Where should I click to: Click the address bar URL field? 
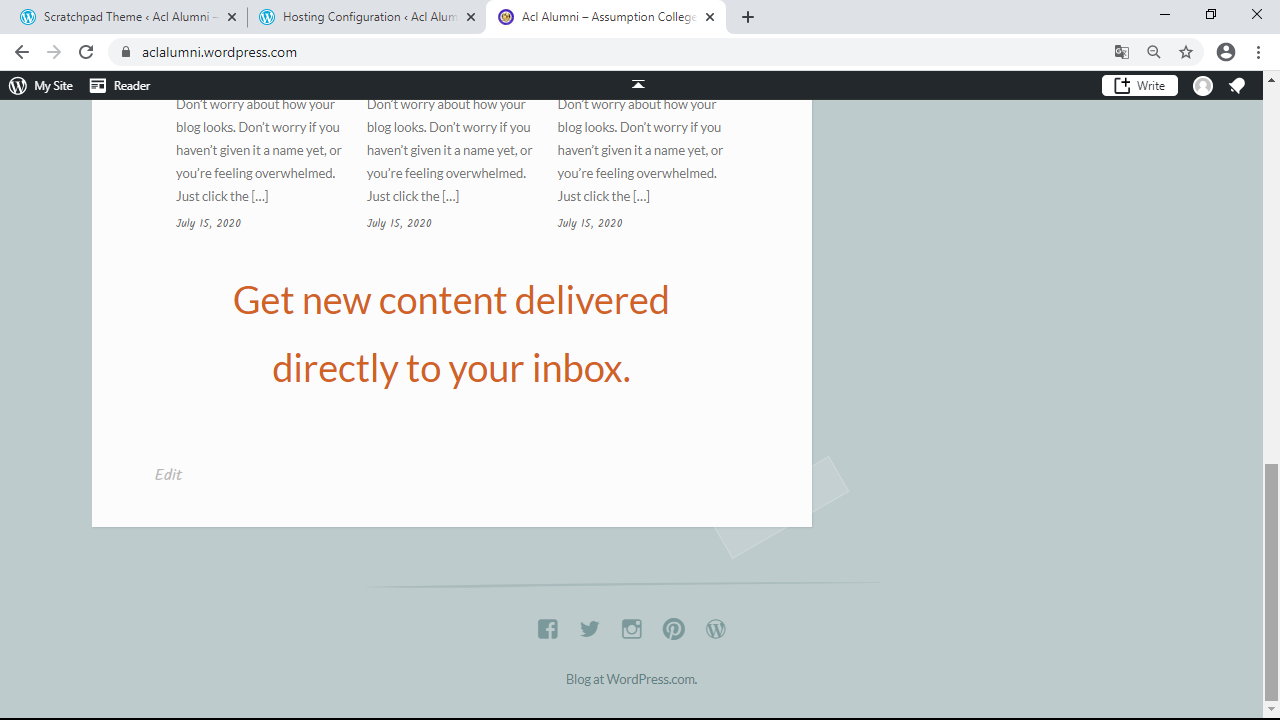(600, 52)
